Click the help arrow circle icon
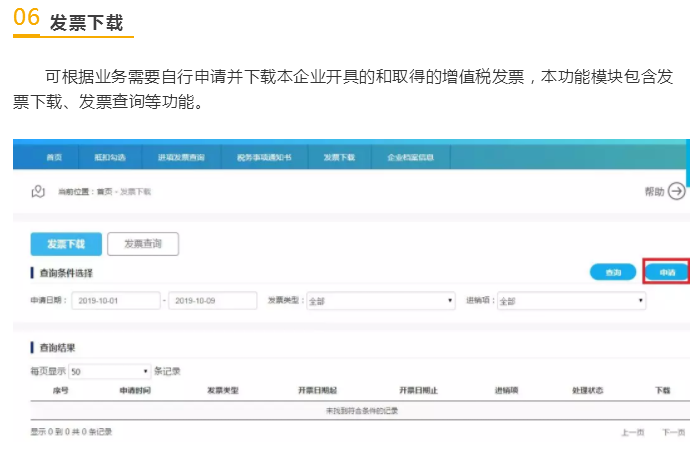 tap(677, 191)
